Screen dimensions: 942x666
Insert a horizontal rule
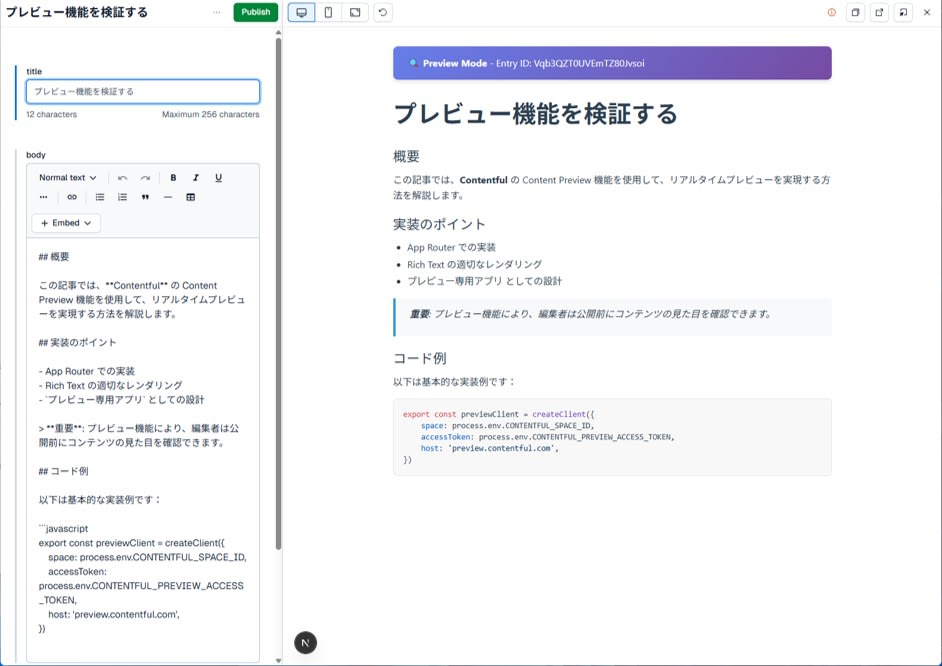(168, 197)
